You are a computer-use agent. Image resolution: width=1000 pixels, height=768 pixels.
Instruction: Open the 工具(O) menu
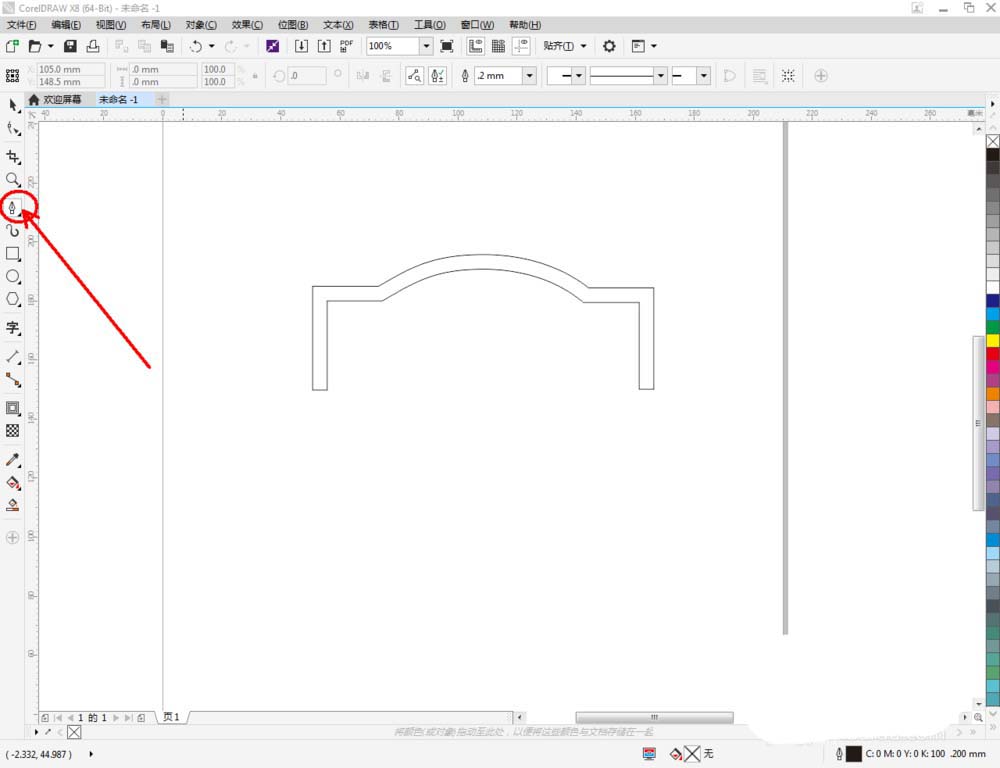coord(430,25)
